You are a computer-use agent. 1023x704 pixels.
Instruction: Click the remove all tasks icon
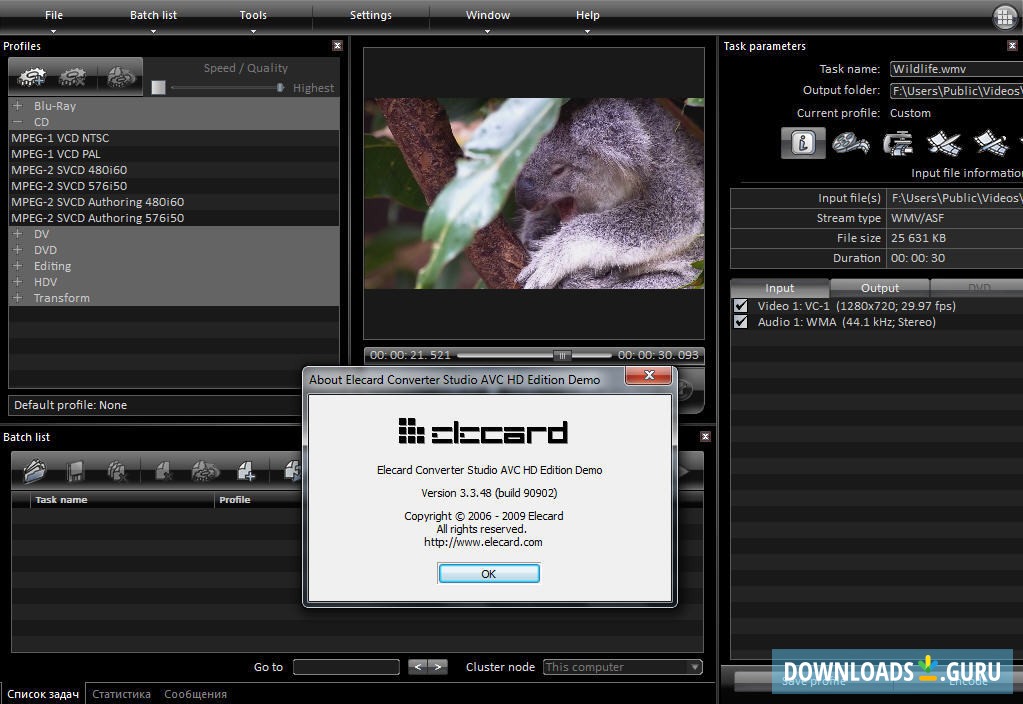click(117, 470)
